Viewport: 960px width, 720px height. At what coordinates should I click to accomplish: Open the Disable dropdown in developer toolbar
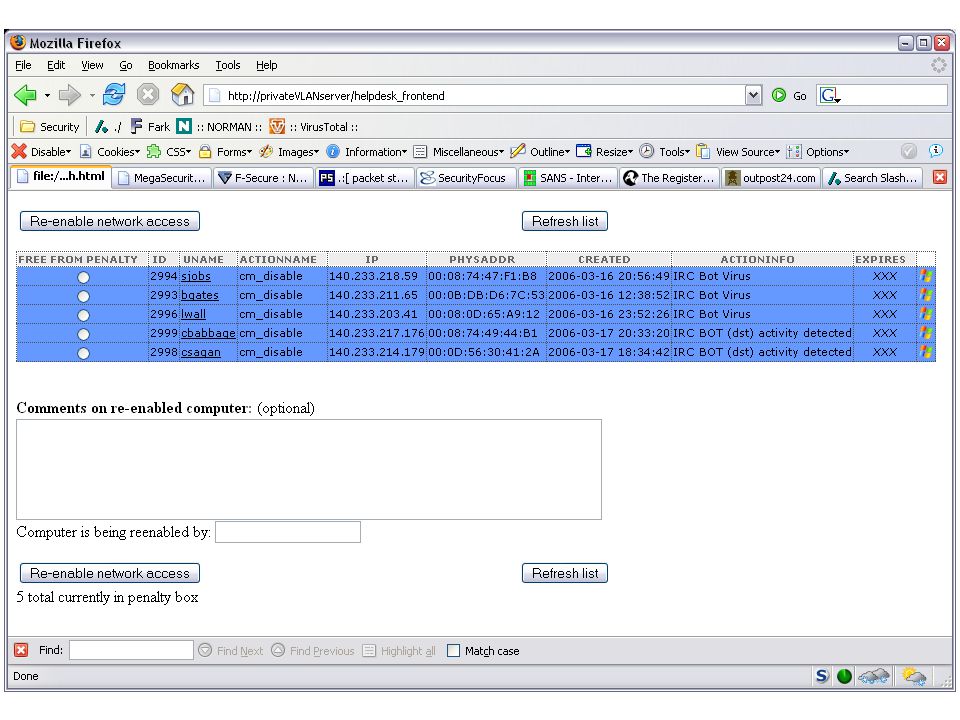(42, 151)
